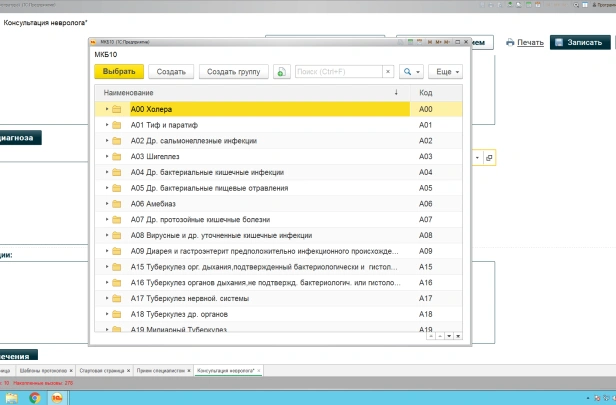Click the Выбрать button
The image size is (616, 405).
click(119, 72)
